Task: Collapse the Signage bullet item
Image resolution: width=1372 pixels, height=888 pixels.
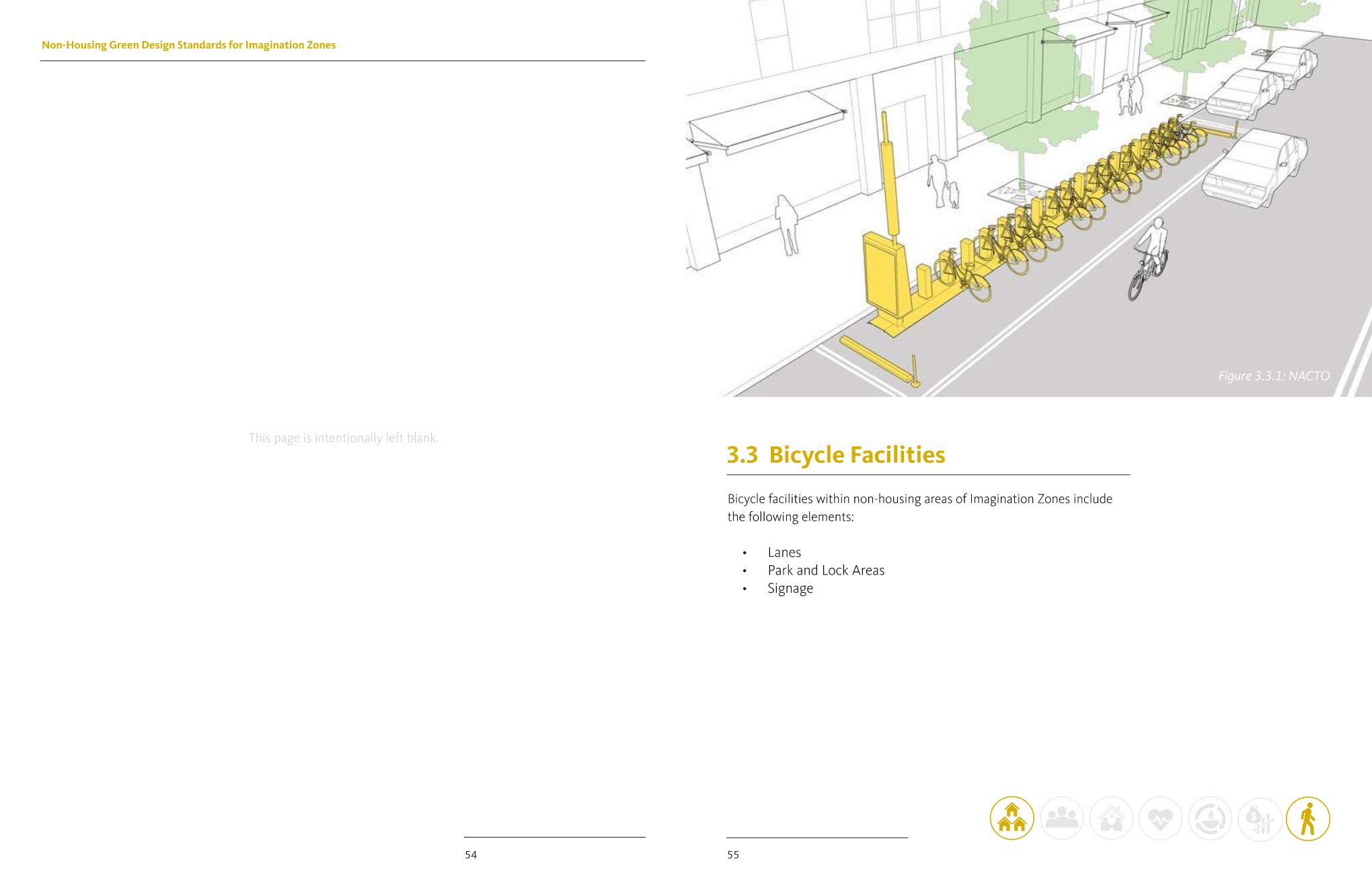Action: [790, 589]
